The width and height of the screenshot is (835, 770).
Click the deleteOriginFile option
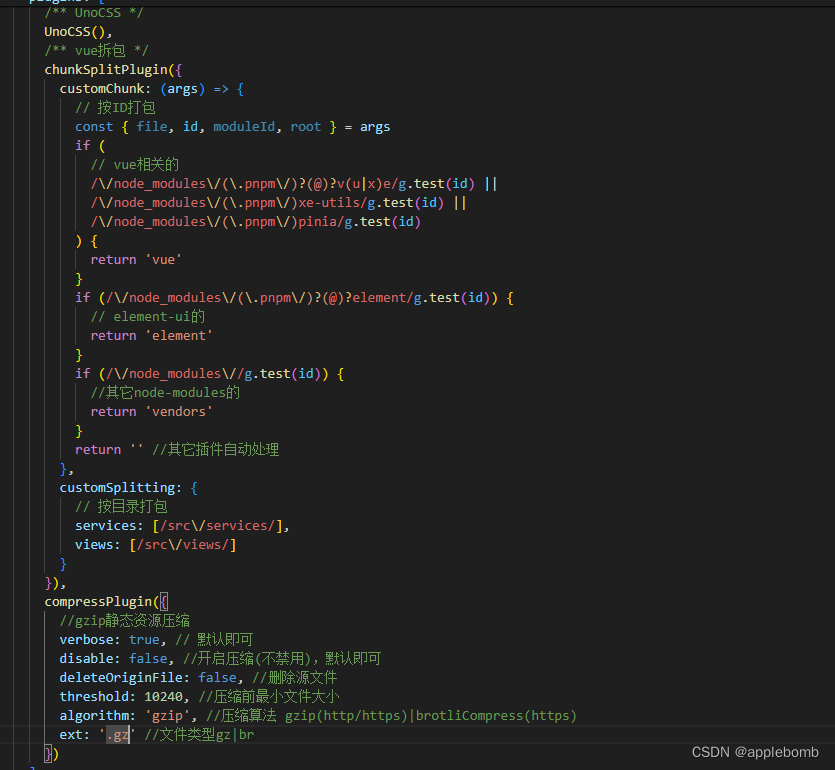point(122,677)
